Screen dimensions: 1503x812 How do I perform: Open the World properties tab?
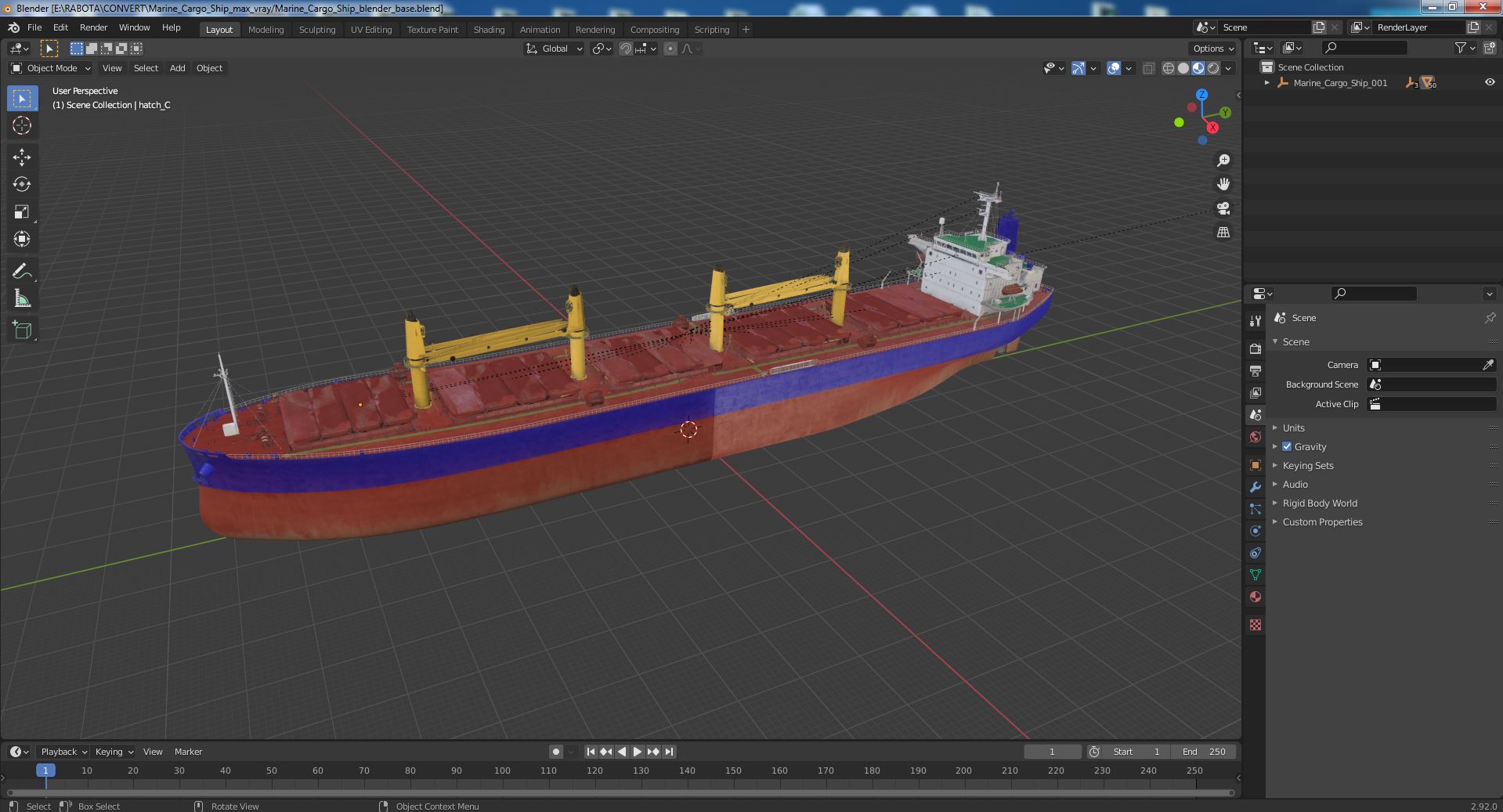(x=1256, y=437)
